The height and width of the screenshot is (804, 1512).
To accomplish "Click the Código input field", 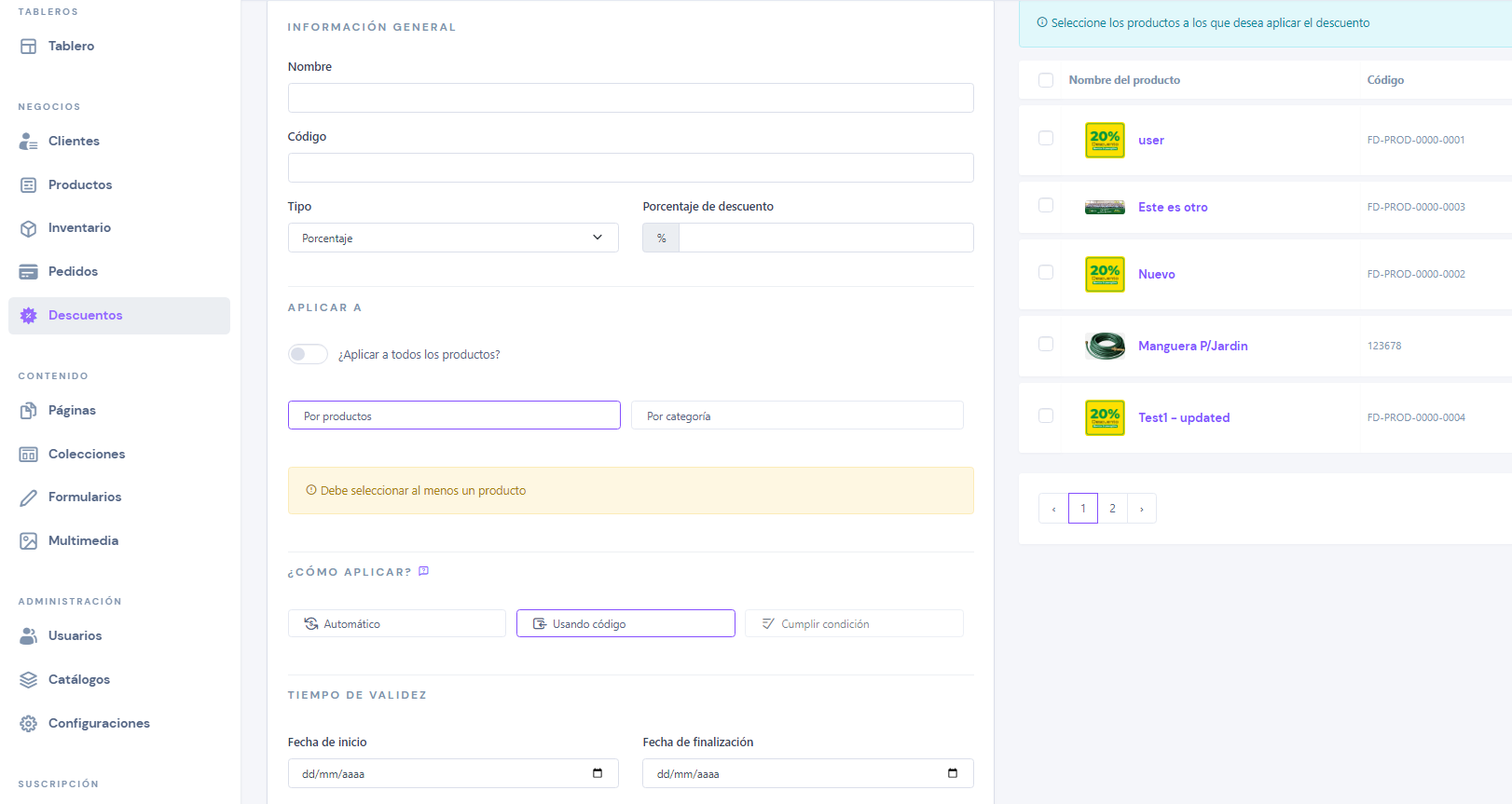I will [631, 168].
